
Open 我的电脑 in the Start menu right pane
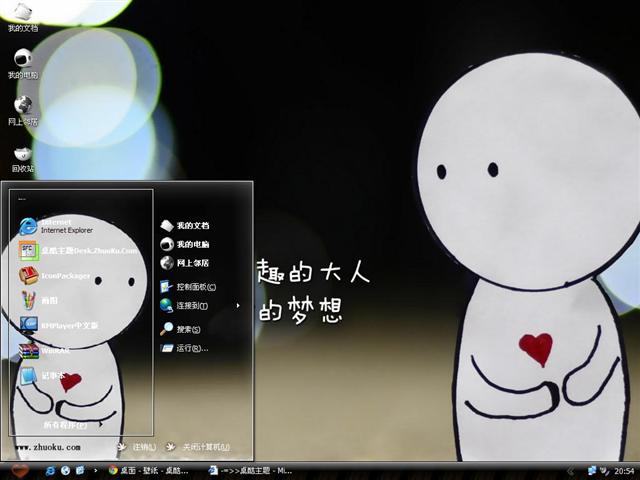pyautogui.click(x=185, y=244)
